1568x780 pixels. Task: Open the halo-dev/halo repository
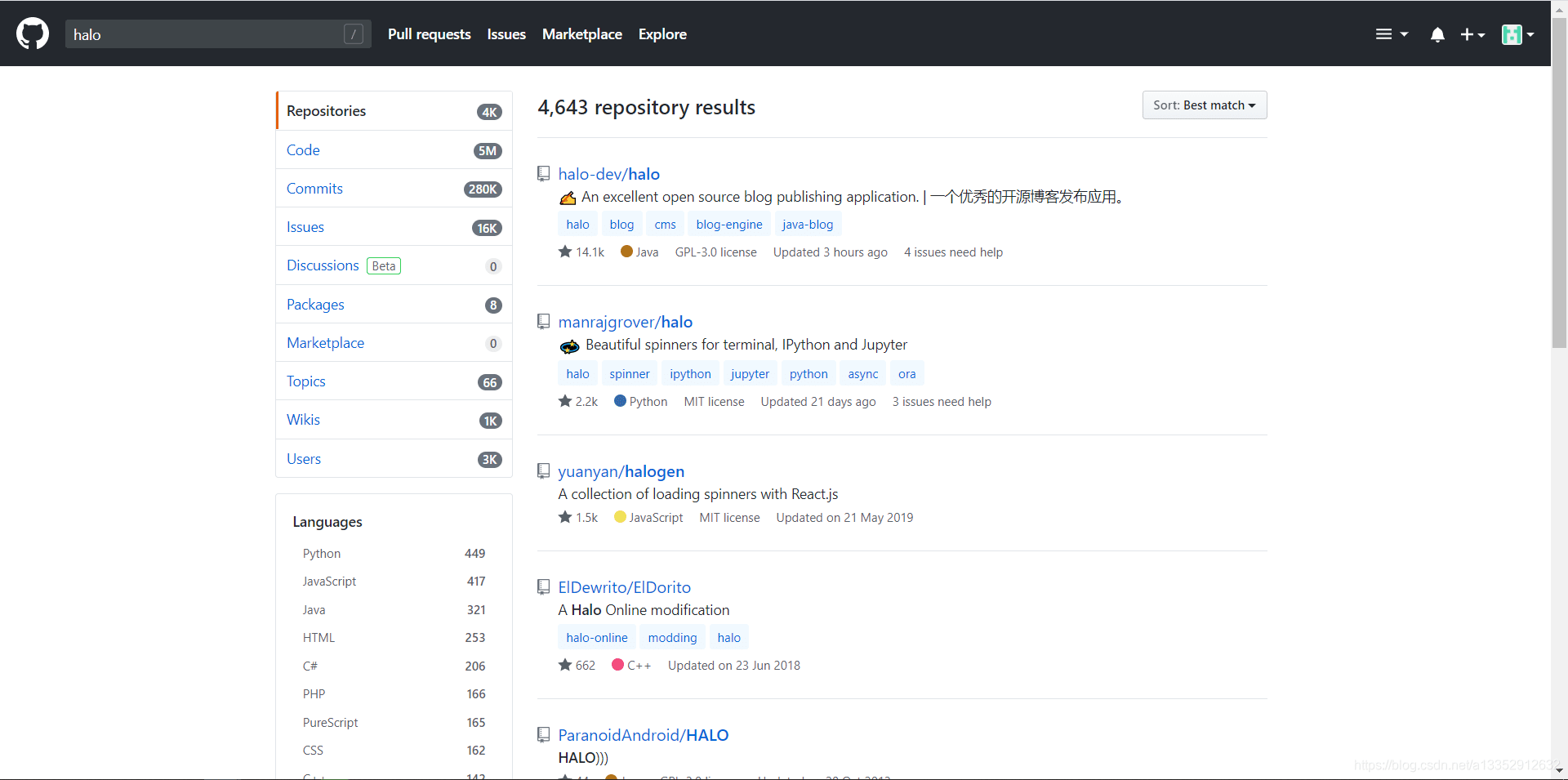click(609, 174)
